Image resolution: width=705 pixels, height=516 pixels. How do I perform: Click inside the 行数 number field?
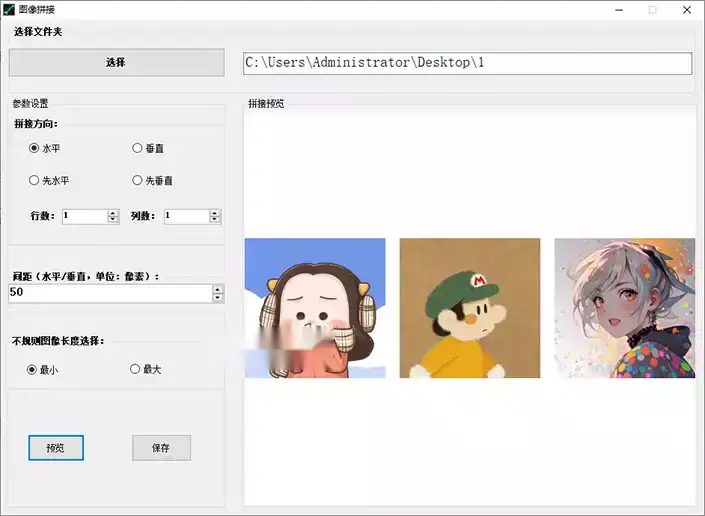tap(83, 216)
